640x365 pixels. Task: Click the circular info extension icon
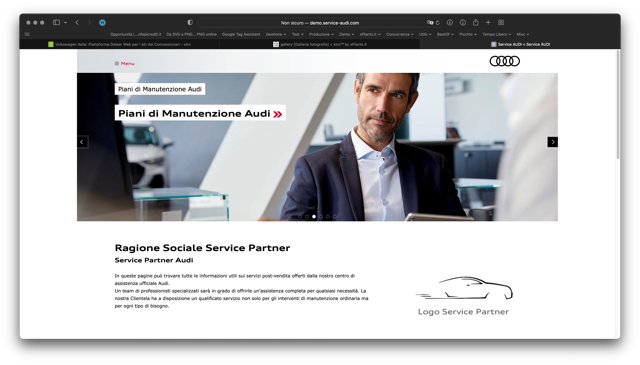coord(462,22)
